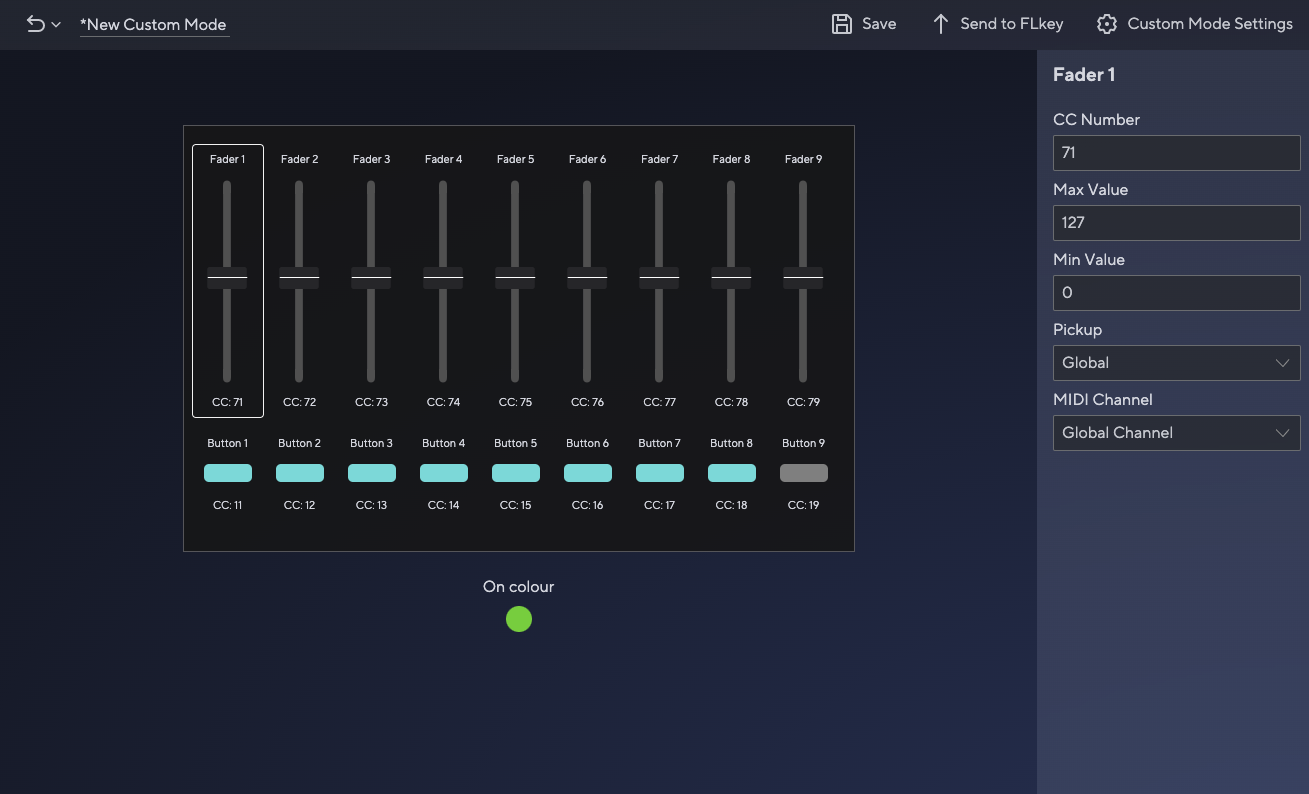The width and height of the screenshot is (1309, 794).
Task: Click the CC: 11 label under Button 1
Action: 228,505
